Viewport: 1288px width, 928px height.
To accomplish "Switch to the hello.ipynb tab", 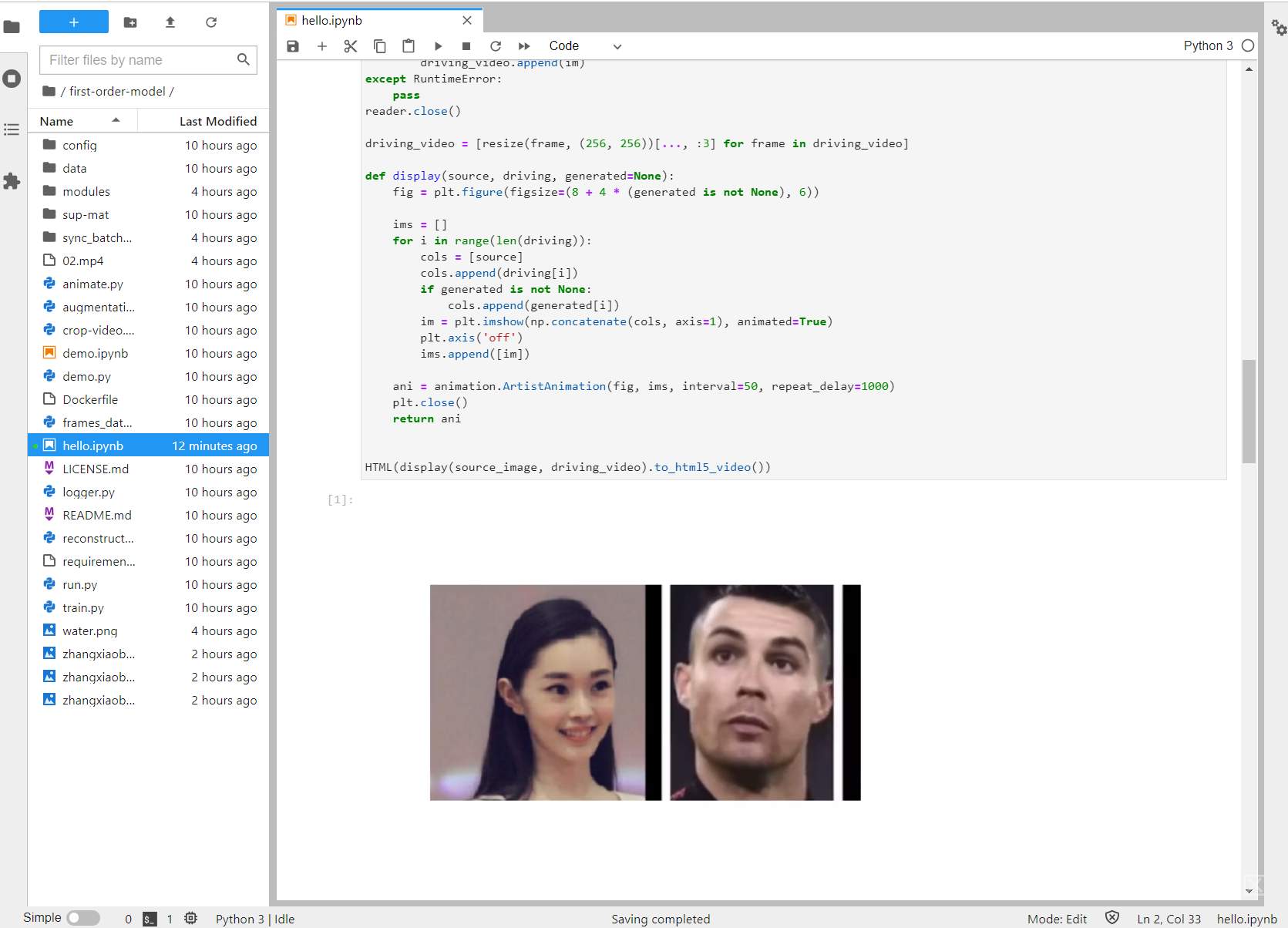I will pyautogui.click(x=331, y=21).
